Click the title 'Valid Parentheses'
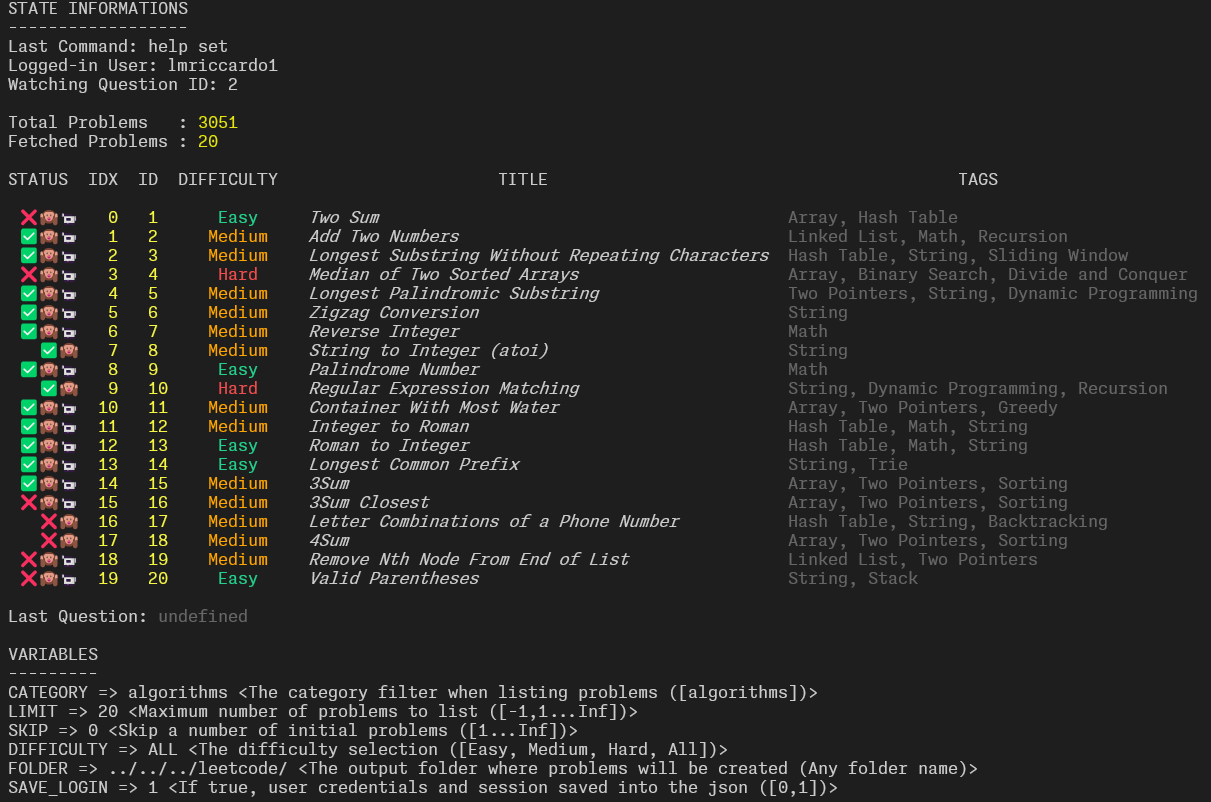 click(x=394, y=578)
